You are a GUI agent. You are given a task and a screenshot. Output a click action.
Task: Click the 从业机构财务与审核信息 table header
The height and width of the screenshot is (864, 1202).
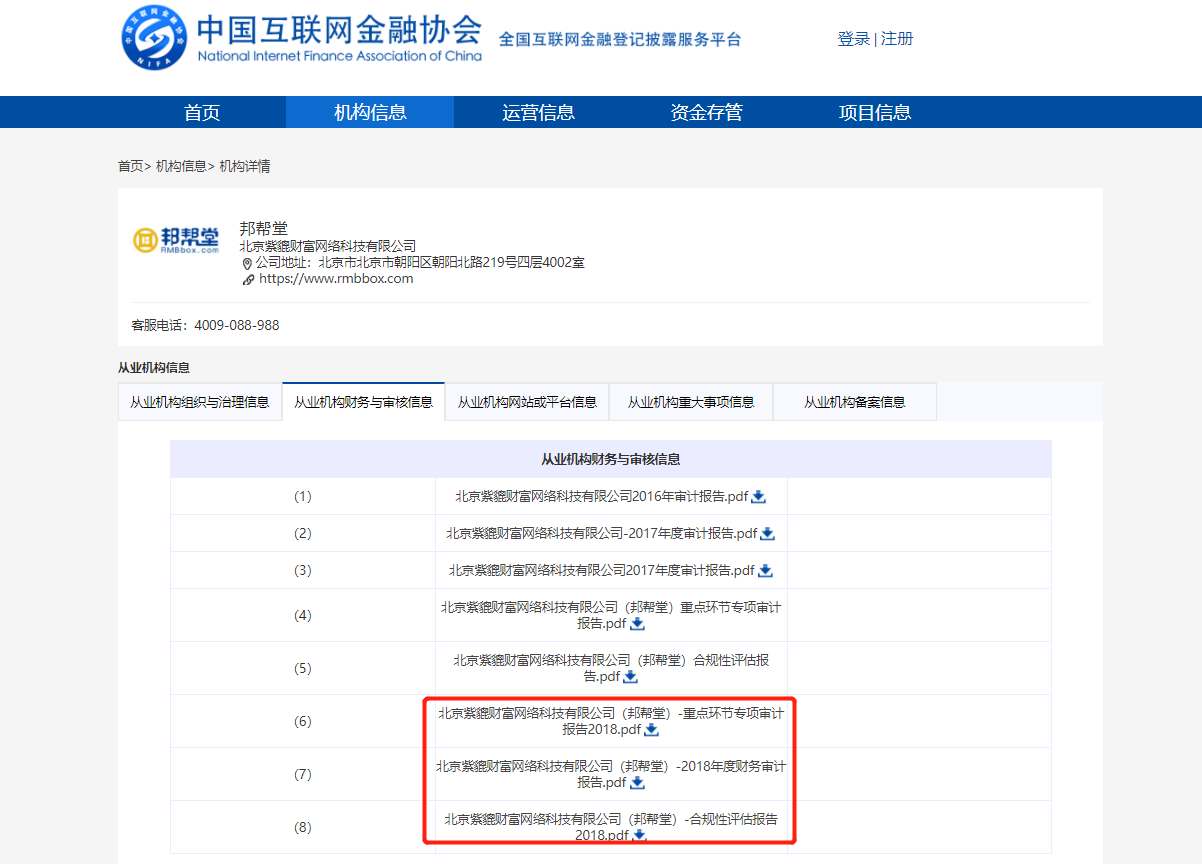tap(611, 459)
